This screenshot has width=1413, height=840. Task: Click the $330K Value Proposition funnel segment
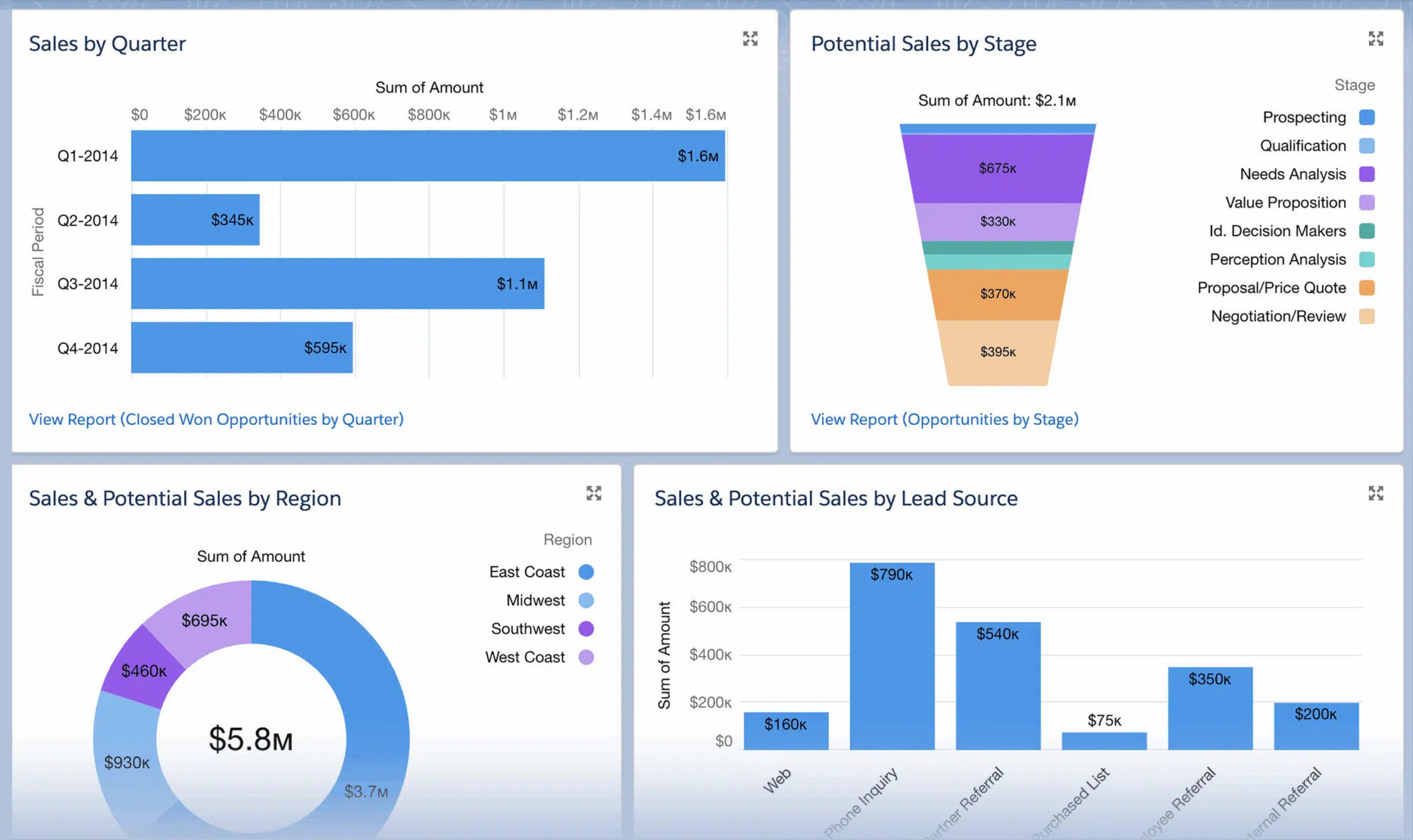pyautogui.click(x=998, y=221)
